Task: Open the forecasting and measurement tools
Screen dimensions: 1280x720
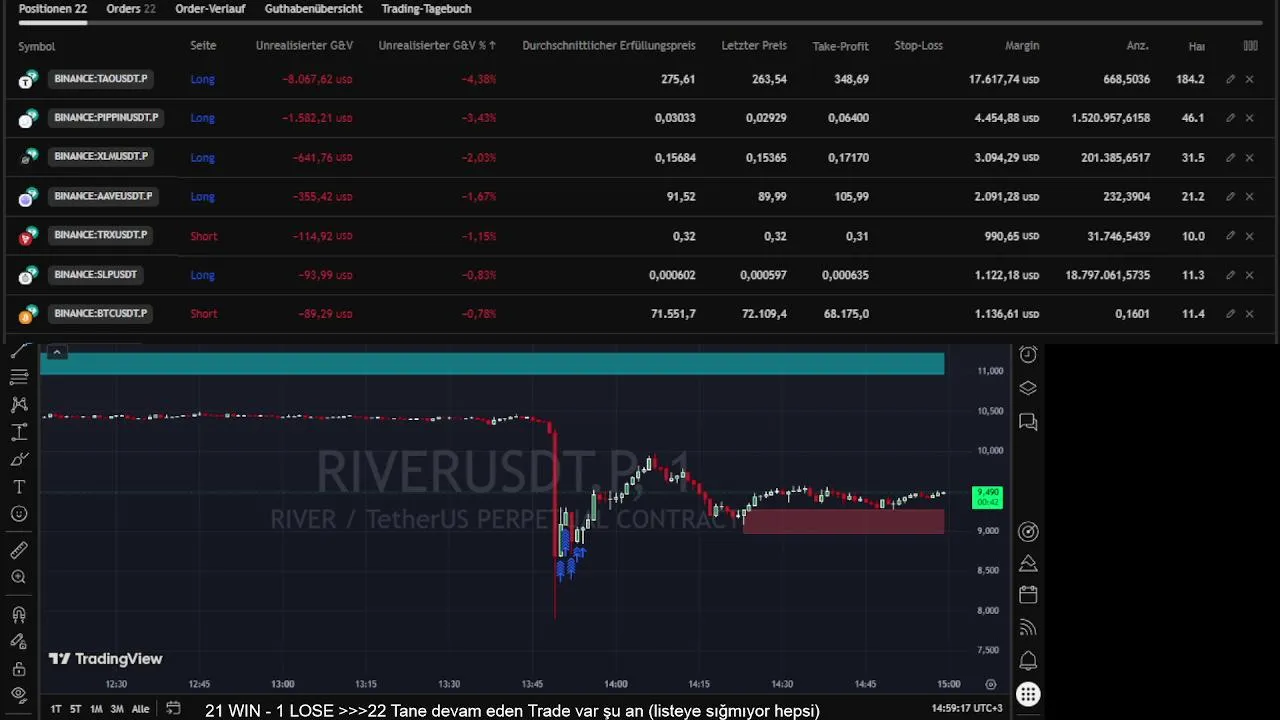Action: [x=19, y=433]
